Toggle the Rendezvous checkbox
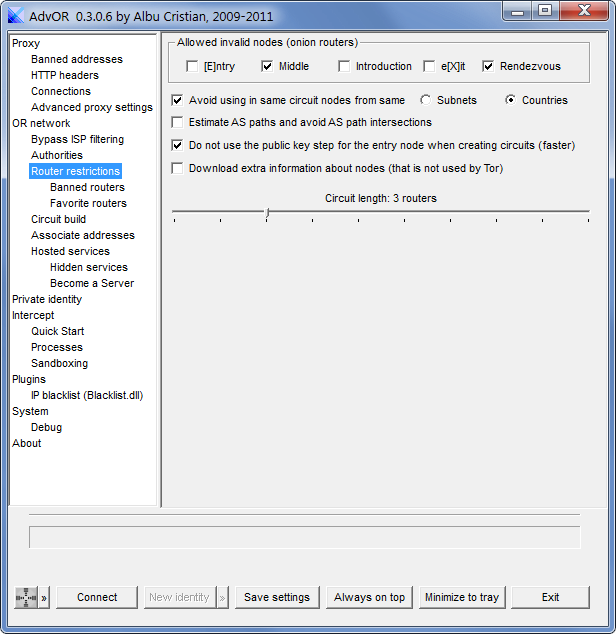The height and width of the screenshot is (634, 616). tap(488, 66)
